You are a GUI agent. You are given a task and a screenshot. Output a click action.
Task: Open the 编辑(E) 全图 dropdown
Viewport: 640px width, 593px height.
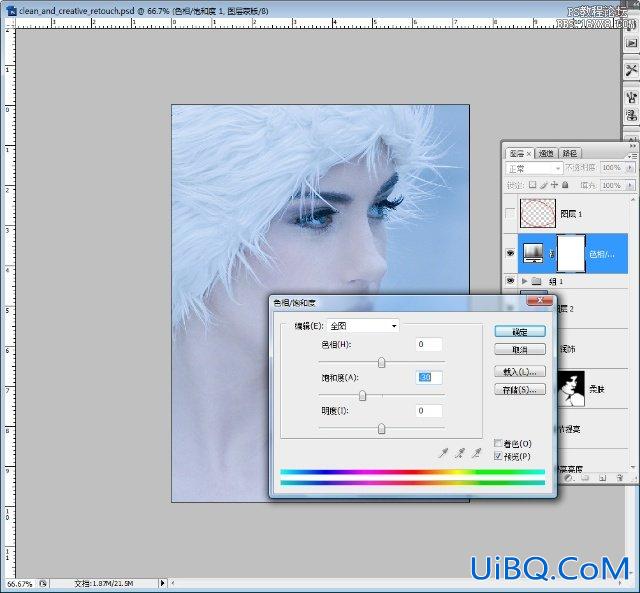[x=363, y=326]
